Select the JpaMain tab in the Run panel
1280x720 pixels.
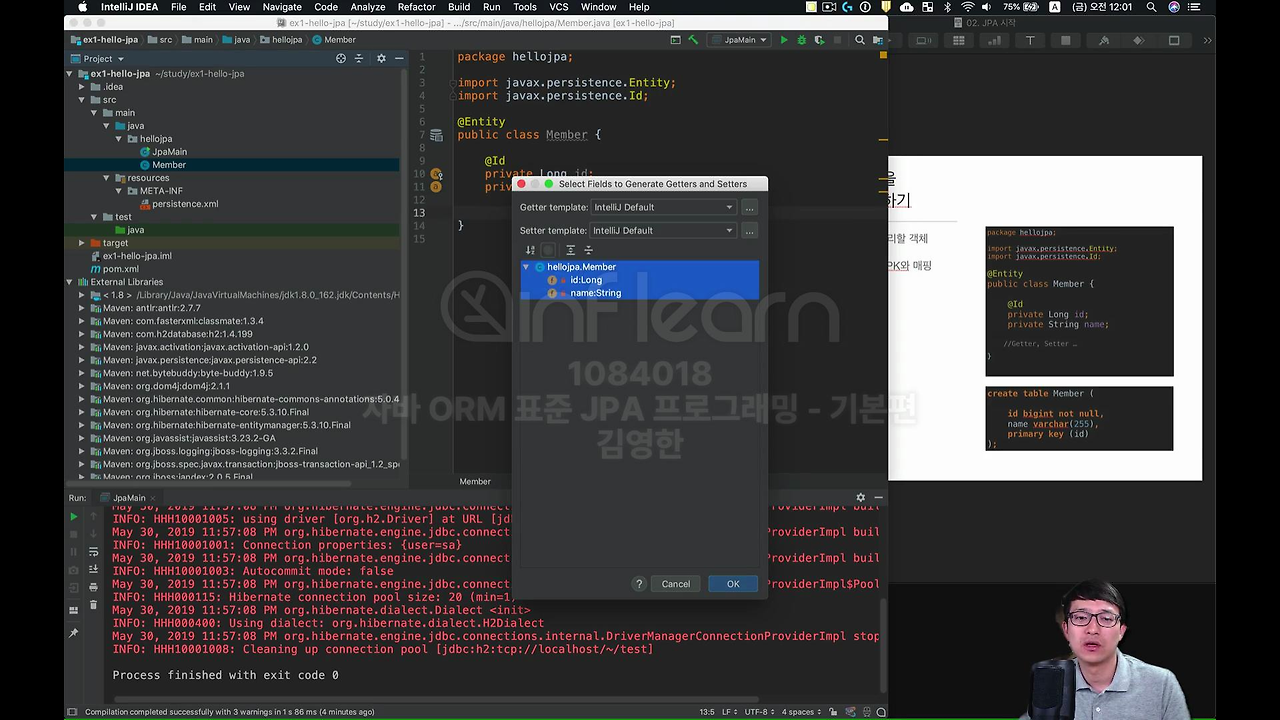129,497
